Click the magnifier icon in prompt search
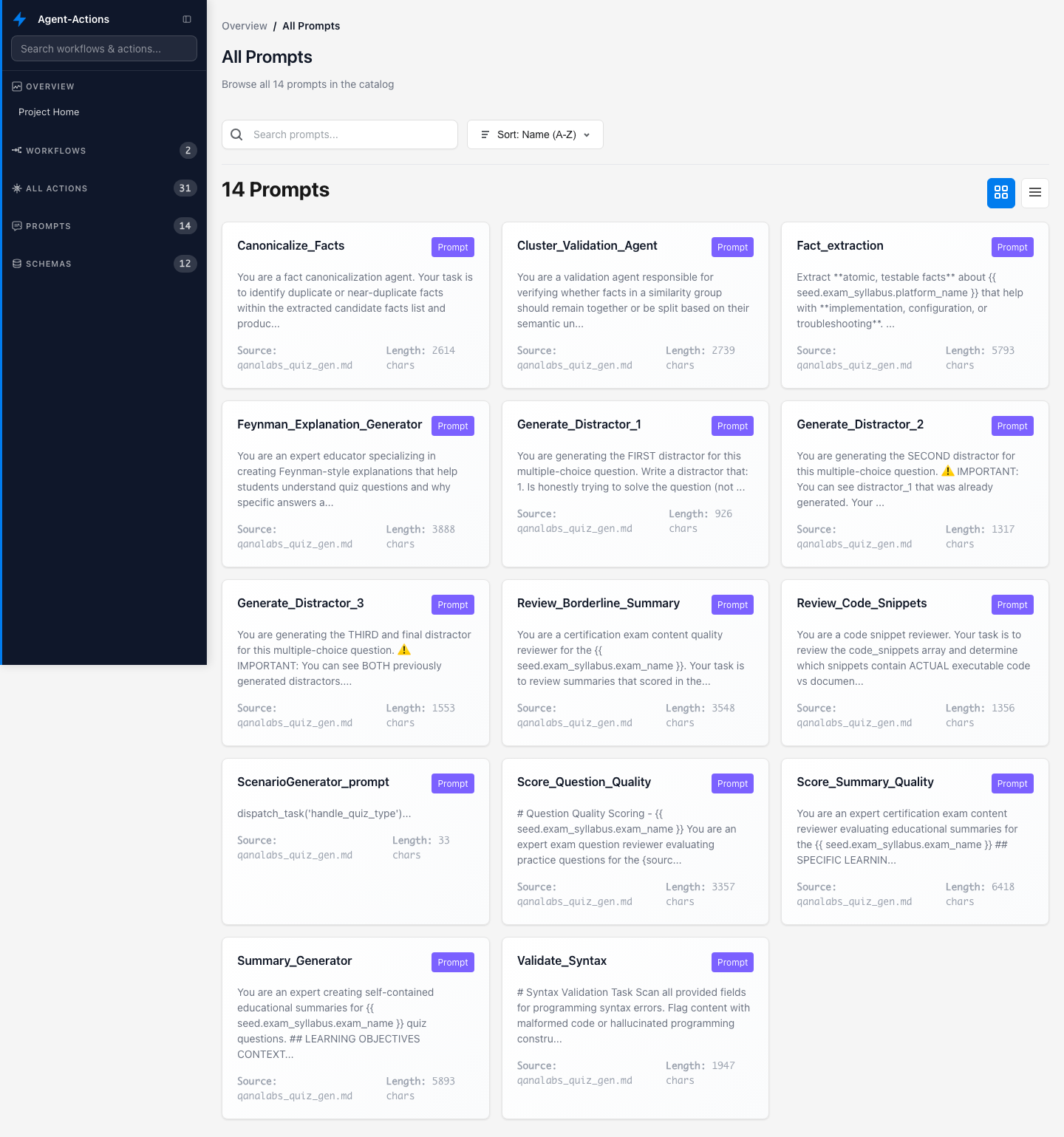Screen dimensions: 1064x1137 tap(236, 134)
